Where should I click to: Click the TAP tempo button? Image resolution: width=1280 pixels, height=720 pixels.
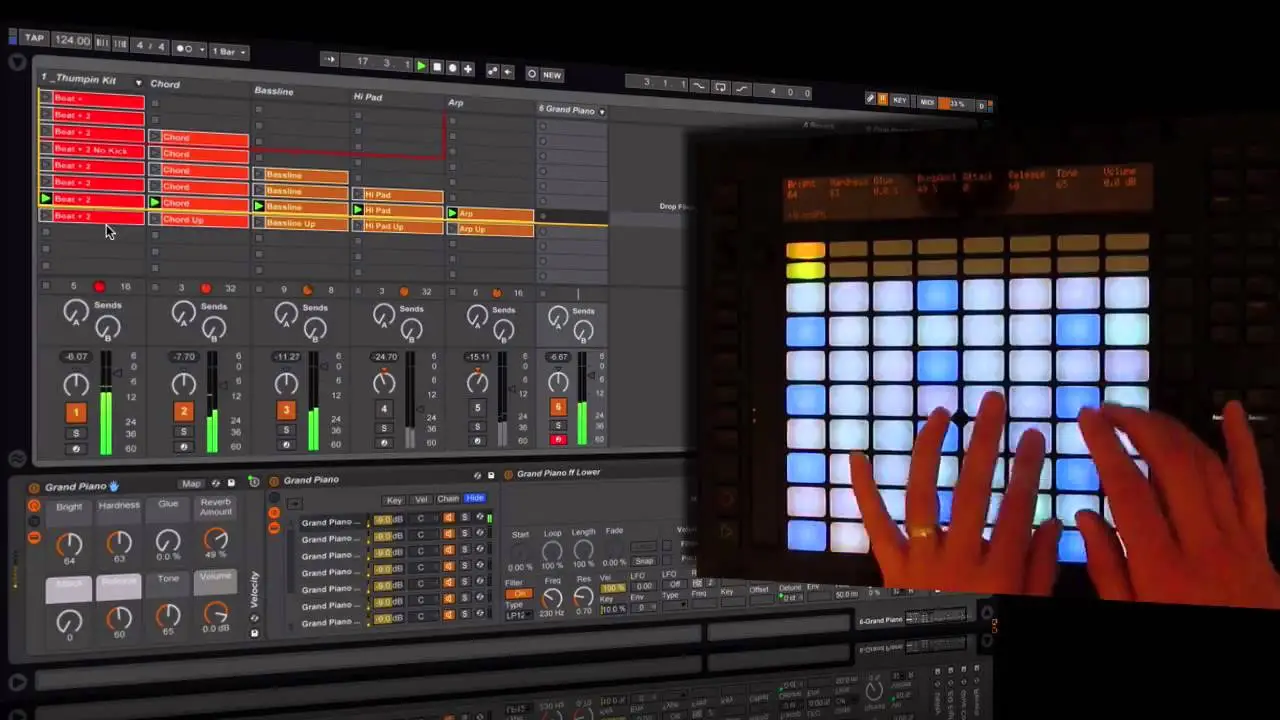35,38
